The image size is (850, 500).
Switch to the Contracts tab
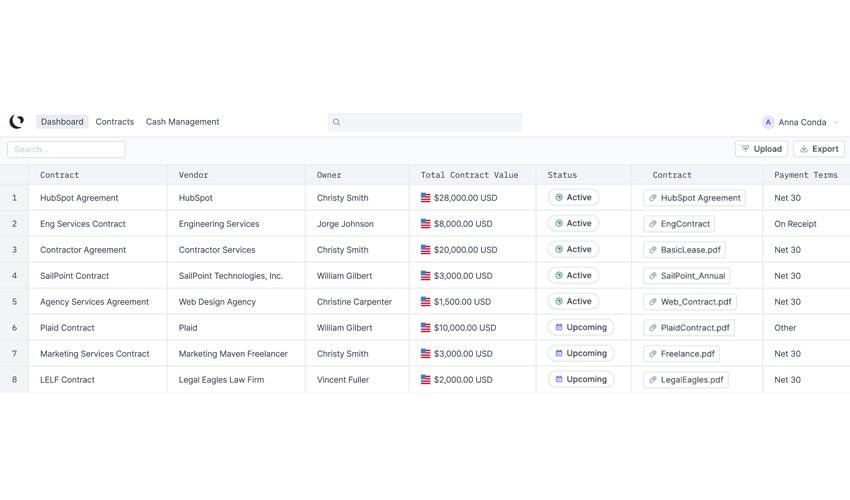[x=115, y=122]
